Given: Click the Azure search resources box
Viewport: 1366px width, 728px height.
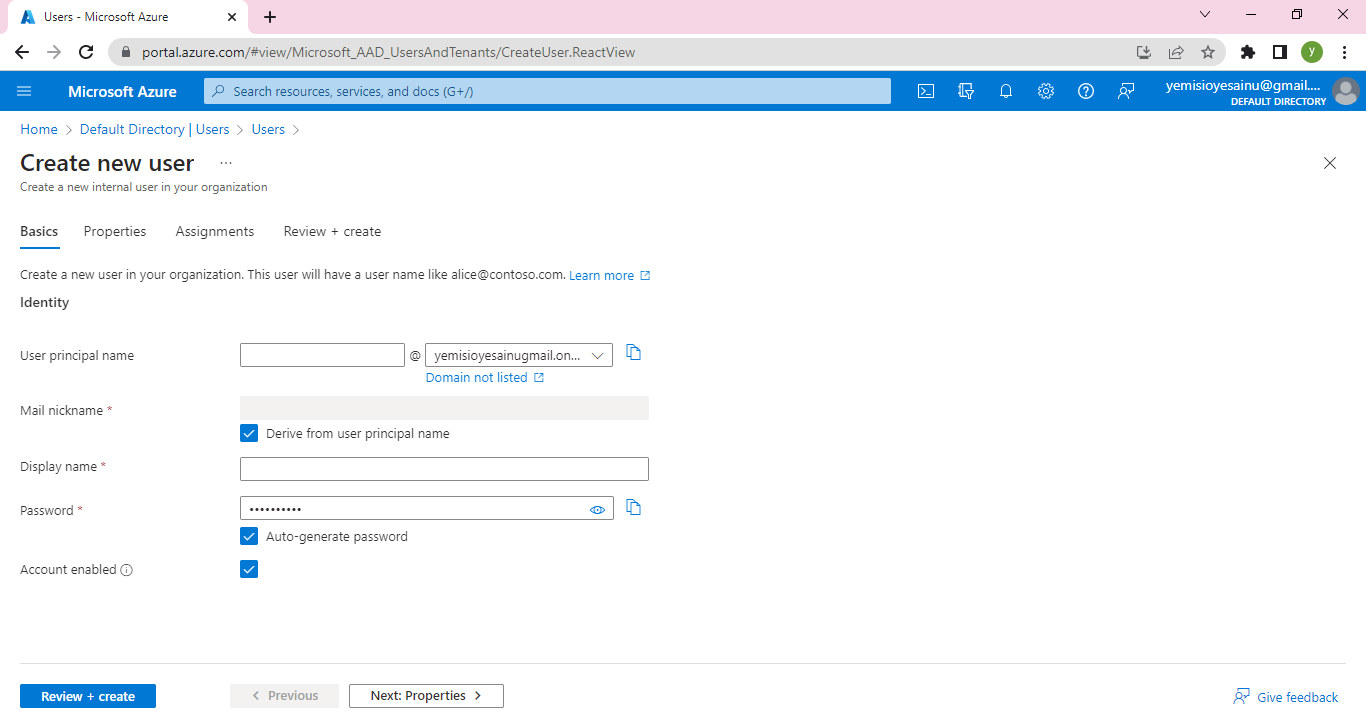Looking at the screenshot, I should 547,91.
